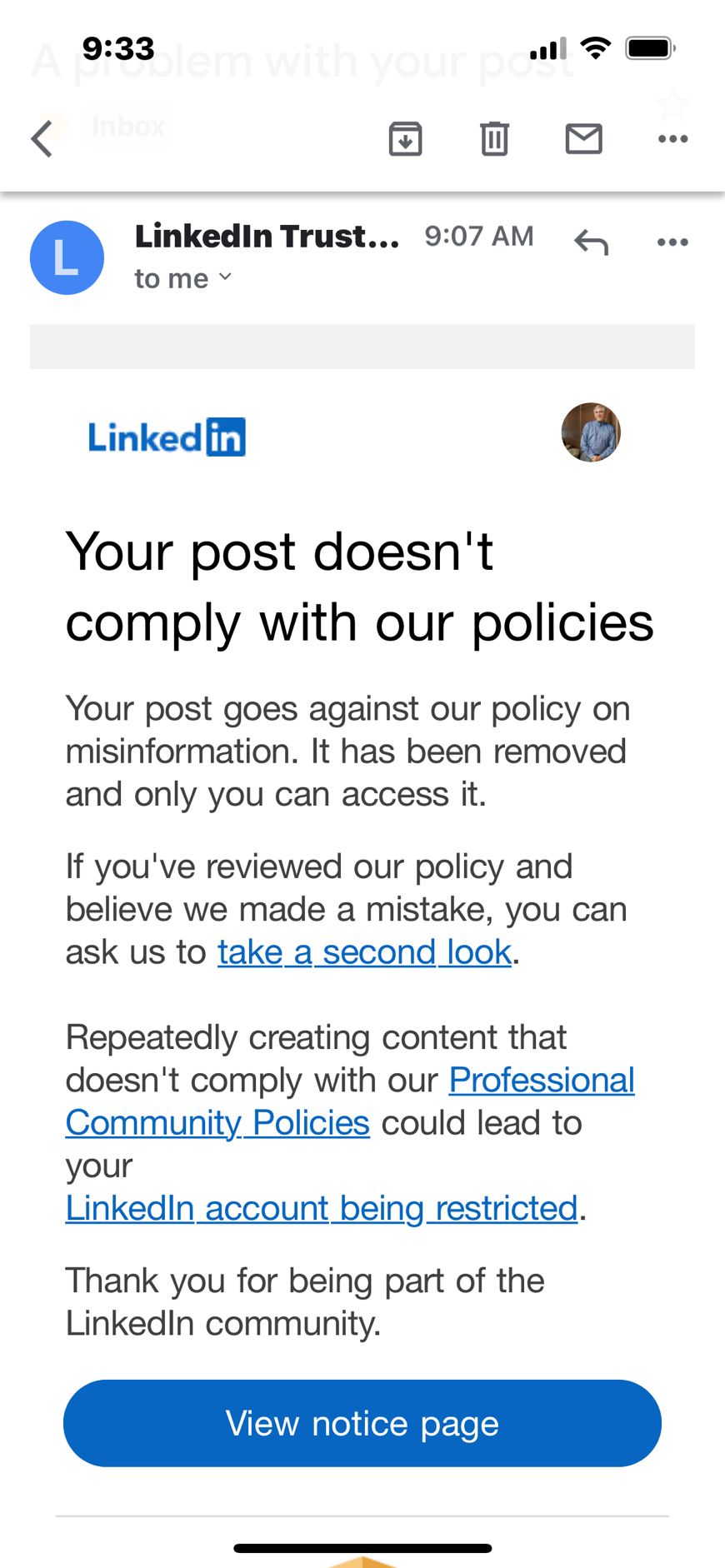Open the round profile photo thumbnail

(591, 432)
